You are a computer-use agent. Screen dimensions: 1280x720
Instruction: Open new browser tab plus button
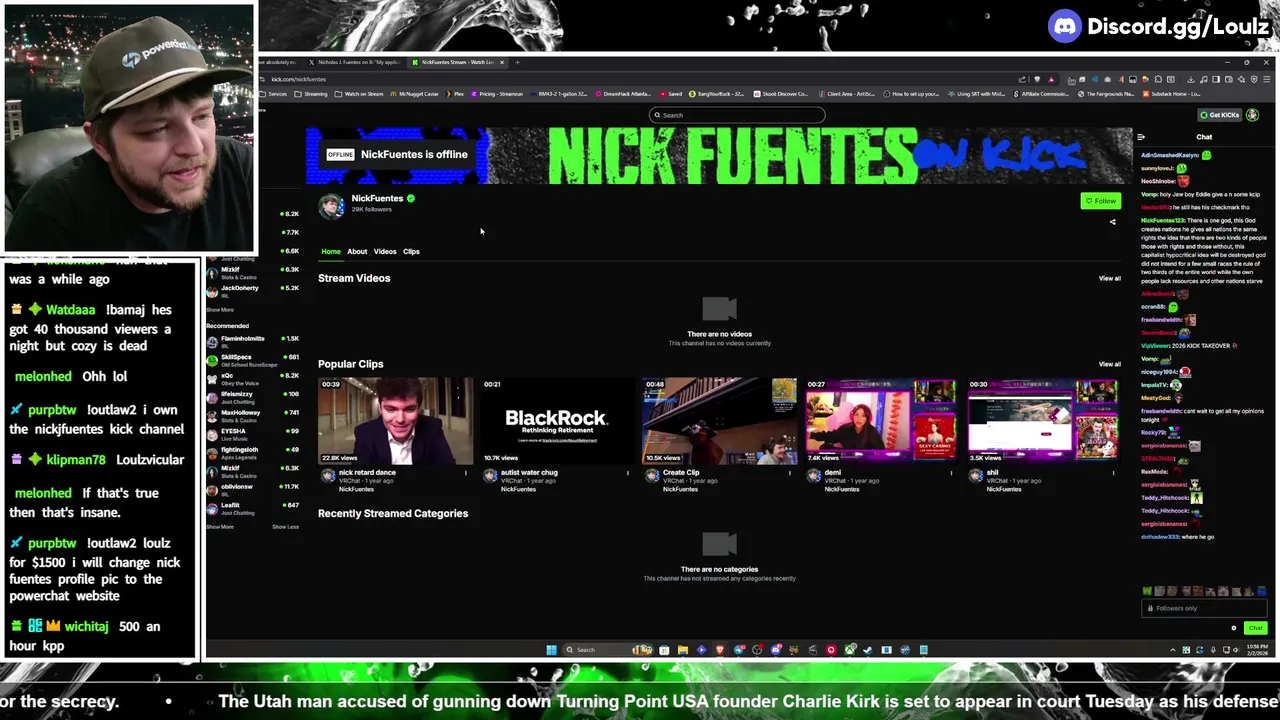pyautogui.click(x=516, y=62)
